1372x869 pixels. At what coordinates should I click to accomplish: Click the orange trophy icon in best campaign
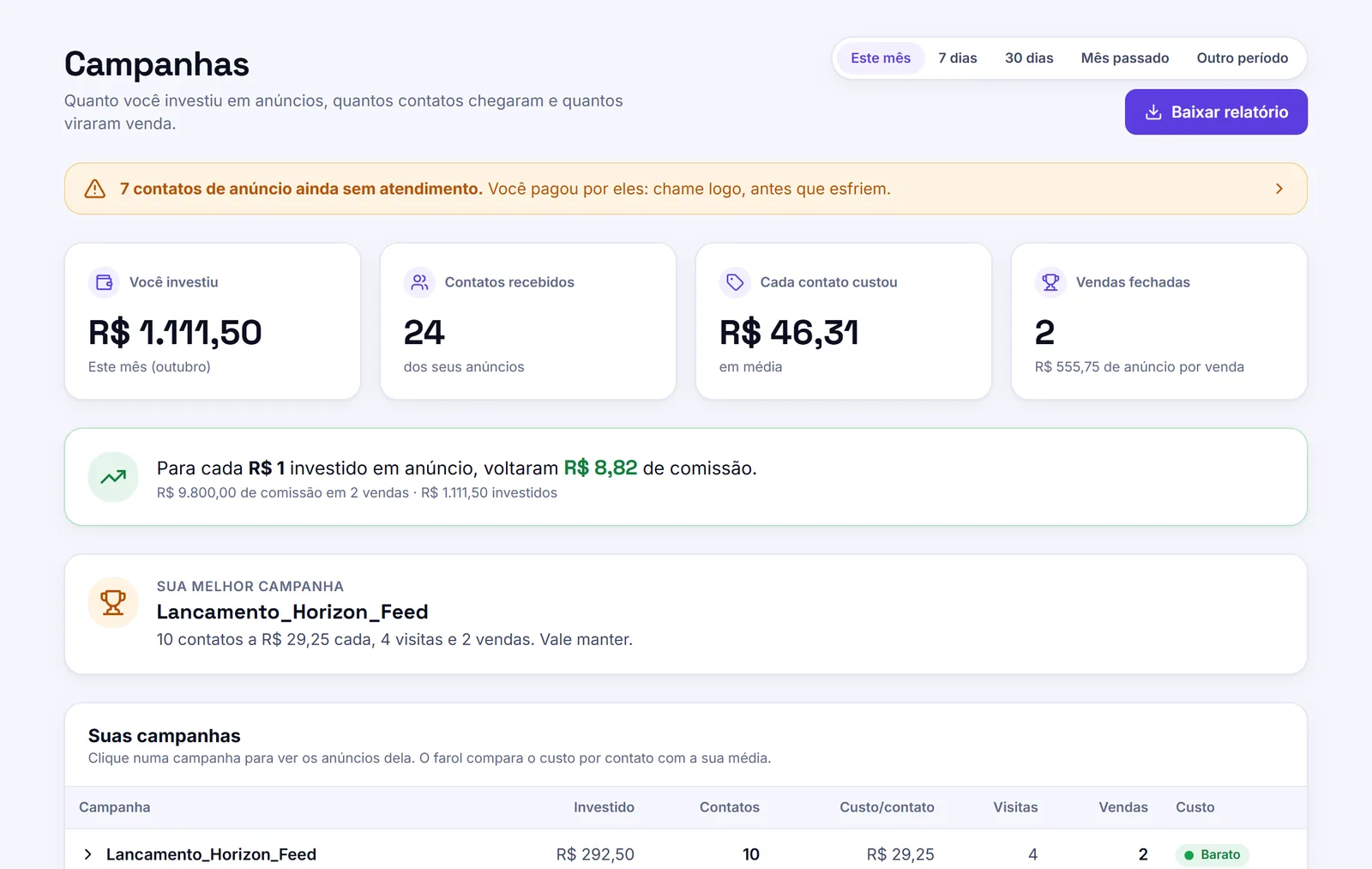[113, 602]
